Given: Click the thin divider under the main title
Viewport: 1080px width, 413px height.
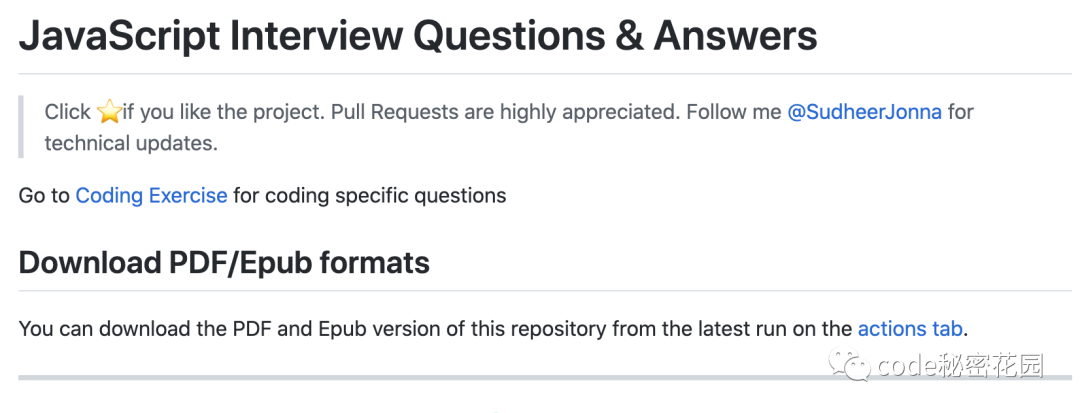Looking at the screenshot, I should 545,73.
